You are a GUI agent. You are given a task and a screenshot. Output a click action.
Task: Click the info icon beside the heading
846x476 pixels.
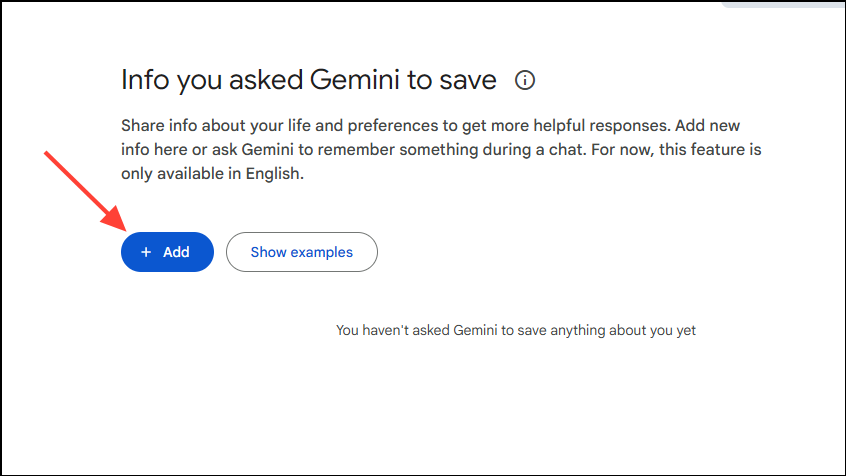(525, 80)
